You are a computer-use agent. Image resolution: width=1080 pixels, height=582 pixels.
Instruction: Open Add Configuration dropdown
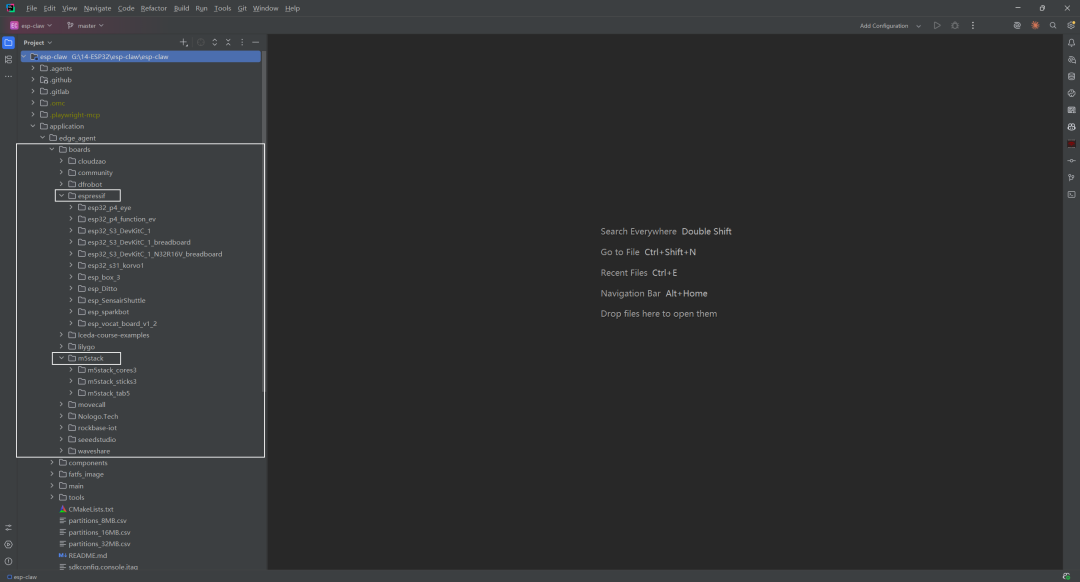(x=890, y=25)
